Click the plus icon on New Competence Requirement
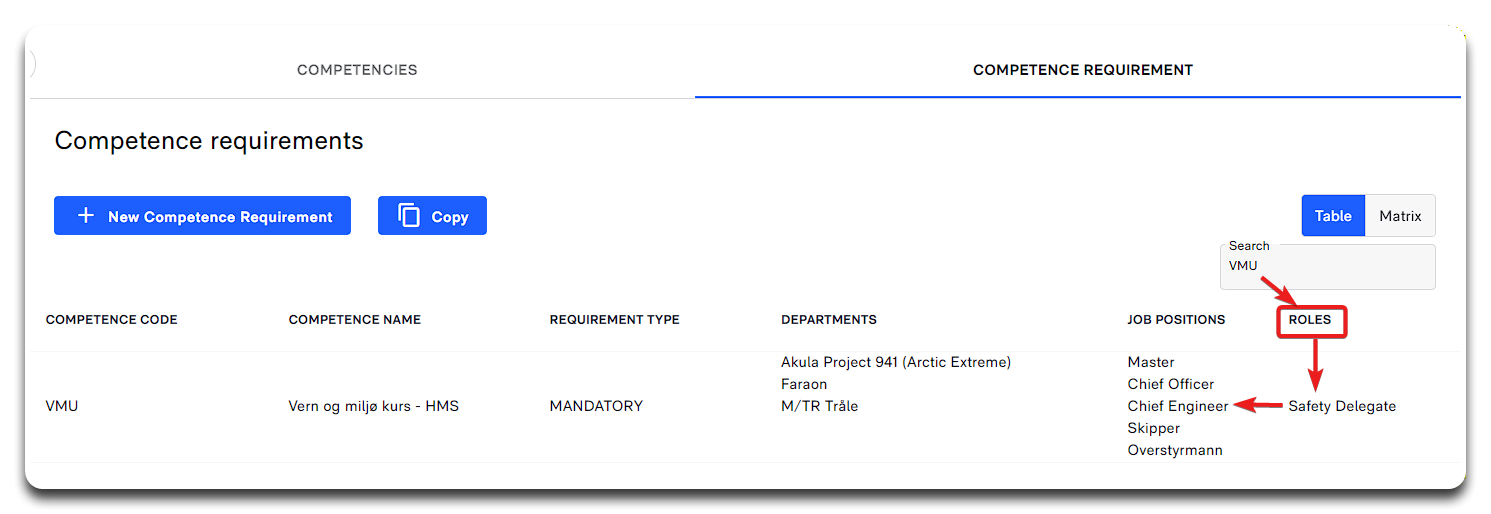This screenshot has width=1491, height=514. [x=86, y=216]
